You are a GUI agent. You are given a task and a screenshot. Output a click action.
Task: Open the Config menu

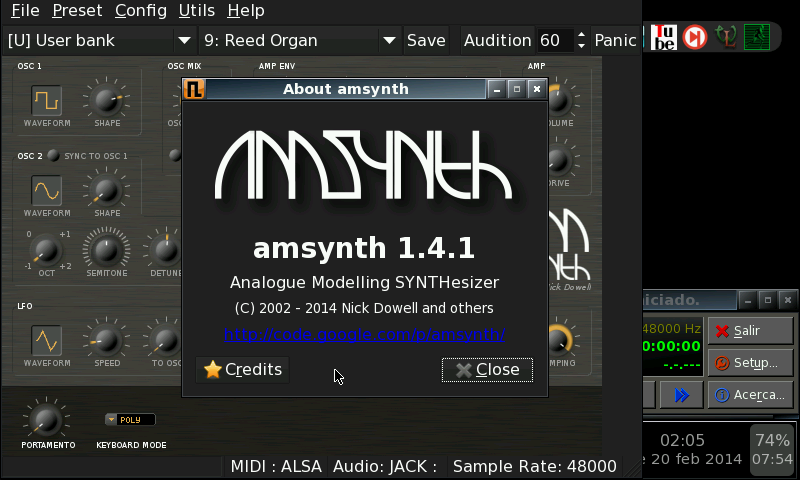tap(141, 10)
